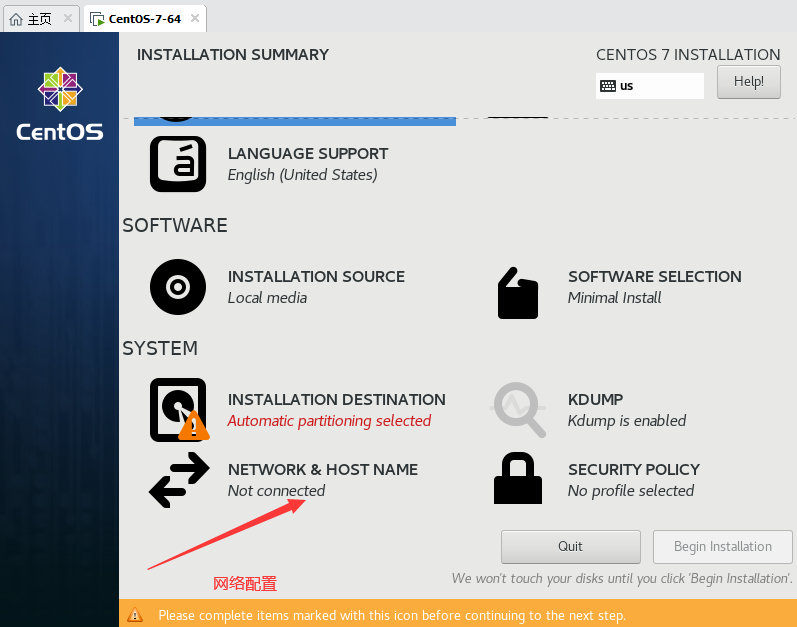Click 'Kdump is enabled' text
The width and height of the screenshot is (797, 627).
tap(627, 421)
